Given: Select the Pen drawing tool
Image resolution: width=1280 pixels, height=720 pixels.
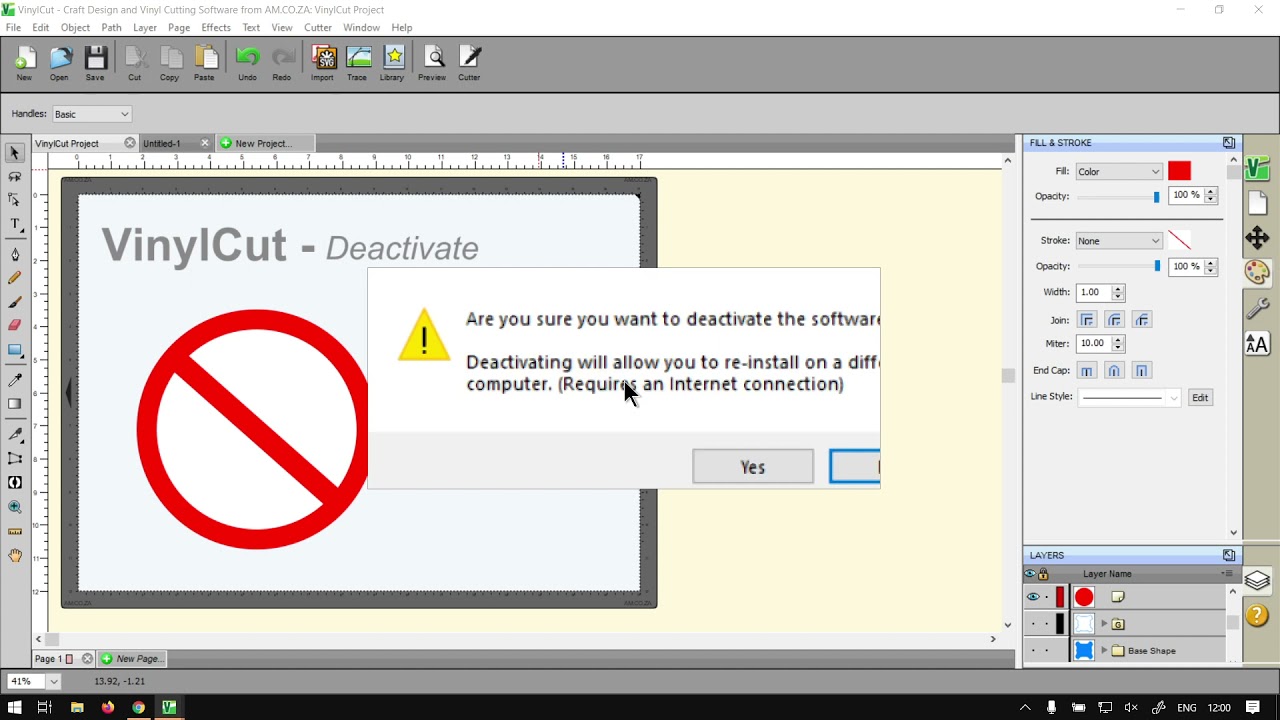Looking at the screenshot, I should pyautogui.click(x=15, y=254).
